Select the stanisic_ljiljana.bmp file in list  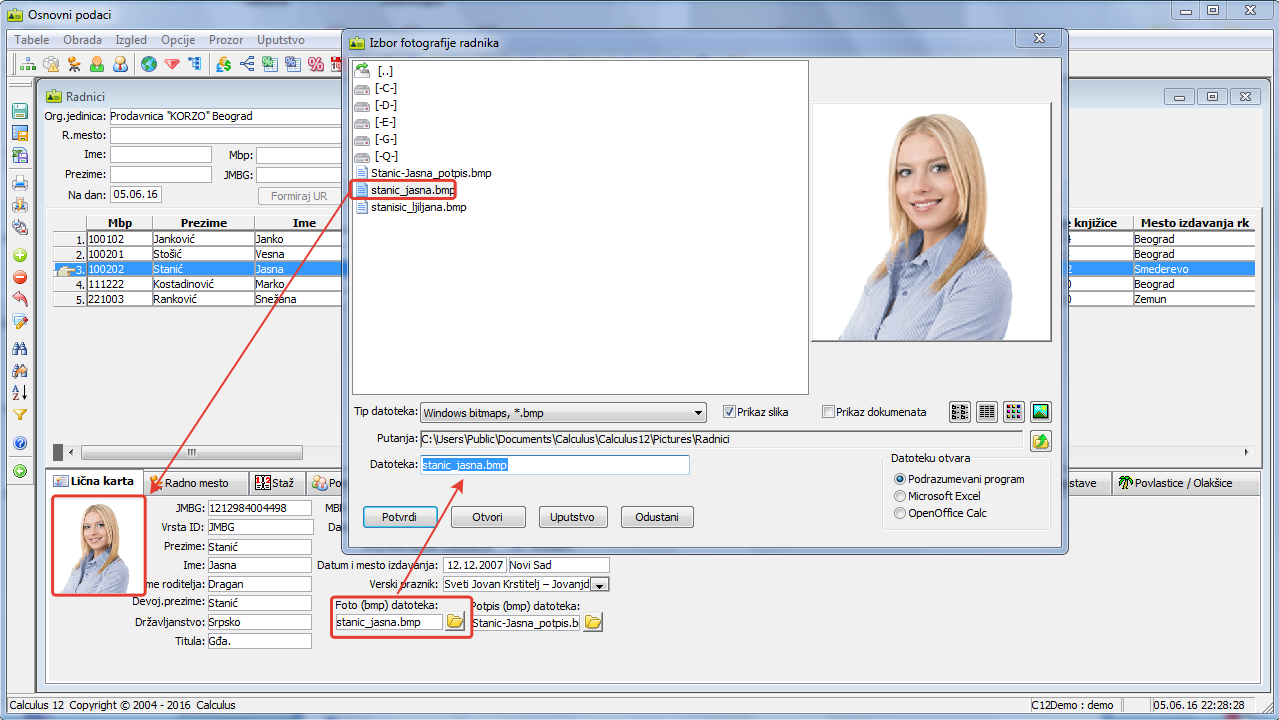tap(418, 207)
